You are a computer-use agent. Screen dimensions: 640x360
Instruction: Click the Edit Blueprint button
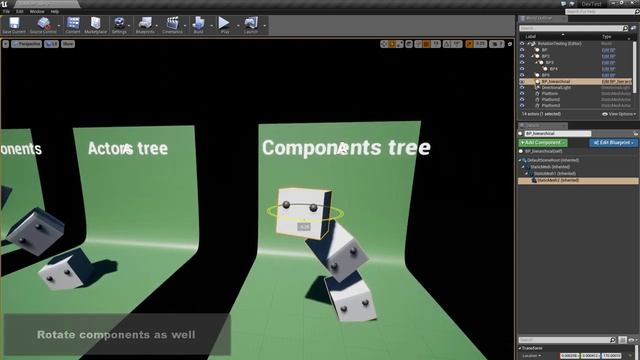613,142
